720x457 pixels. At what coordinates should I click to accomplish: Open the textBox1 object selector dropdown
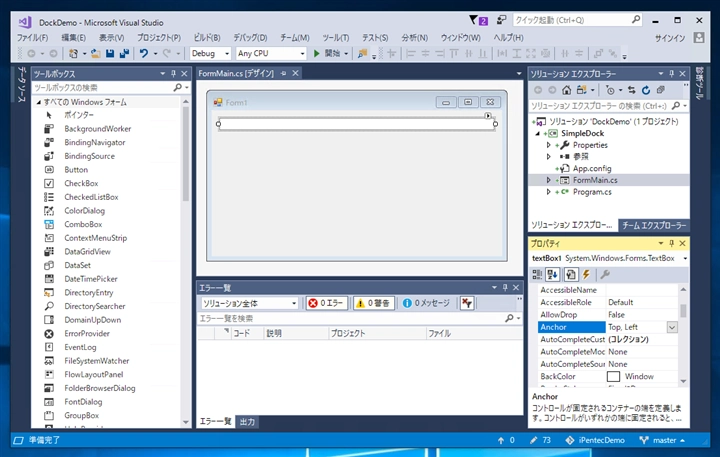pos(685,258)
